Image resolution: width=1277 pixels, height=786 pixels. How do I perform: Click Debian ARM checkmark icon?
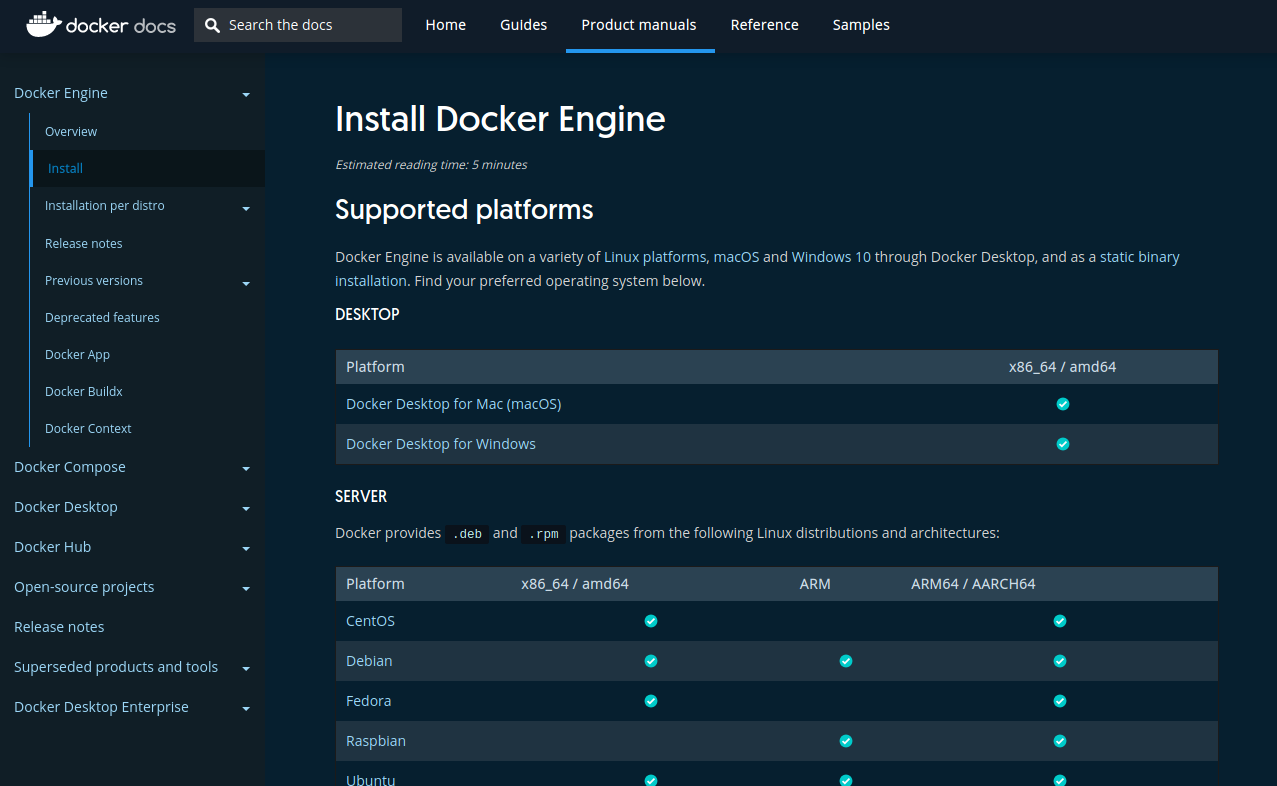click(846, 661)
